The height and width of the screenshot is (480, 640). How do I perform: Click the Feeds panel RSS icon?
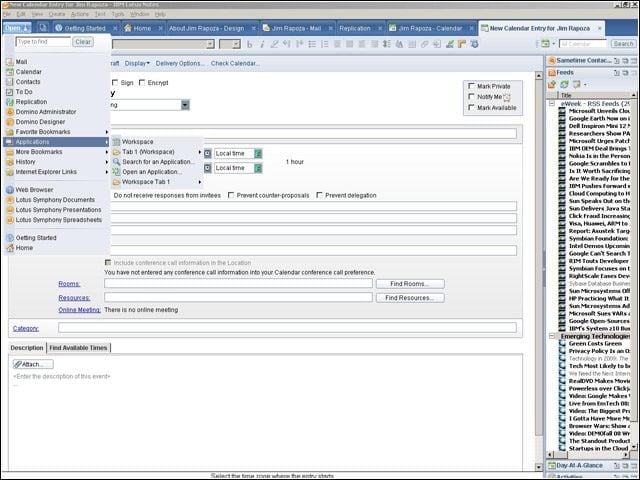click(x=552, y=73)
